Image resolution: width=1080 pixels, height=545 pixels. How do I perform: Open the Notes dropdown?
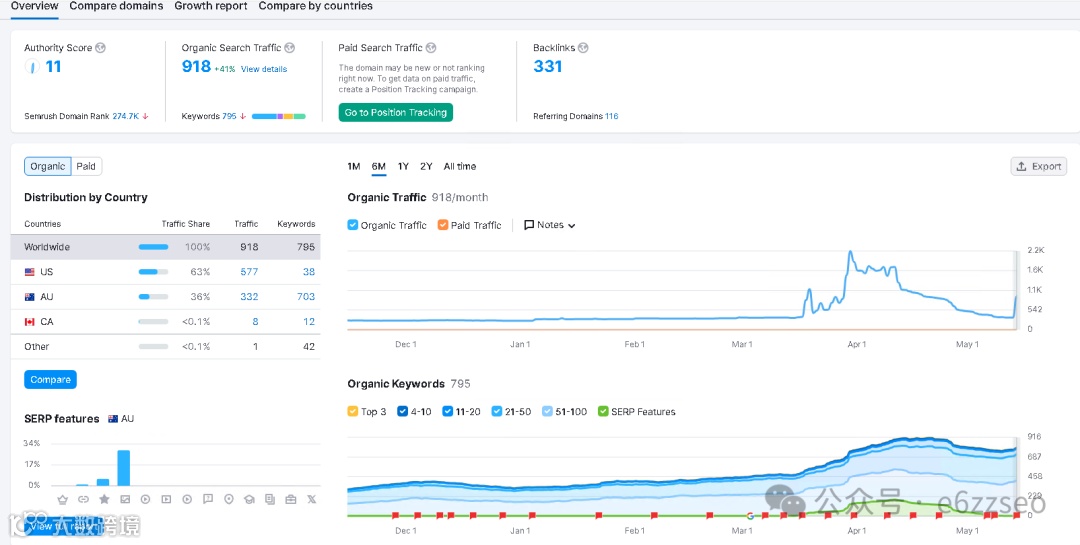pos(550,225)
